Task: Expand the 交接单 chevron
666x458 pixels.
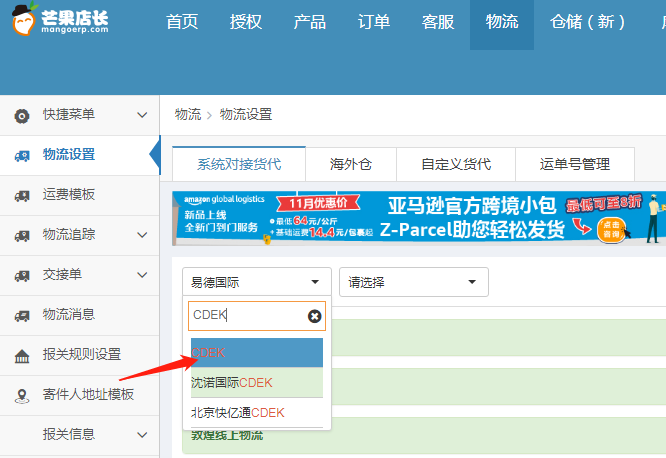Action: click(x=142, y=274)
